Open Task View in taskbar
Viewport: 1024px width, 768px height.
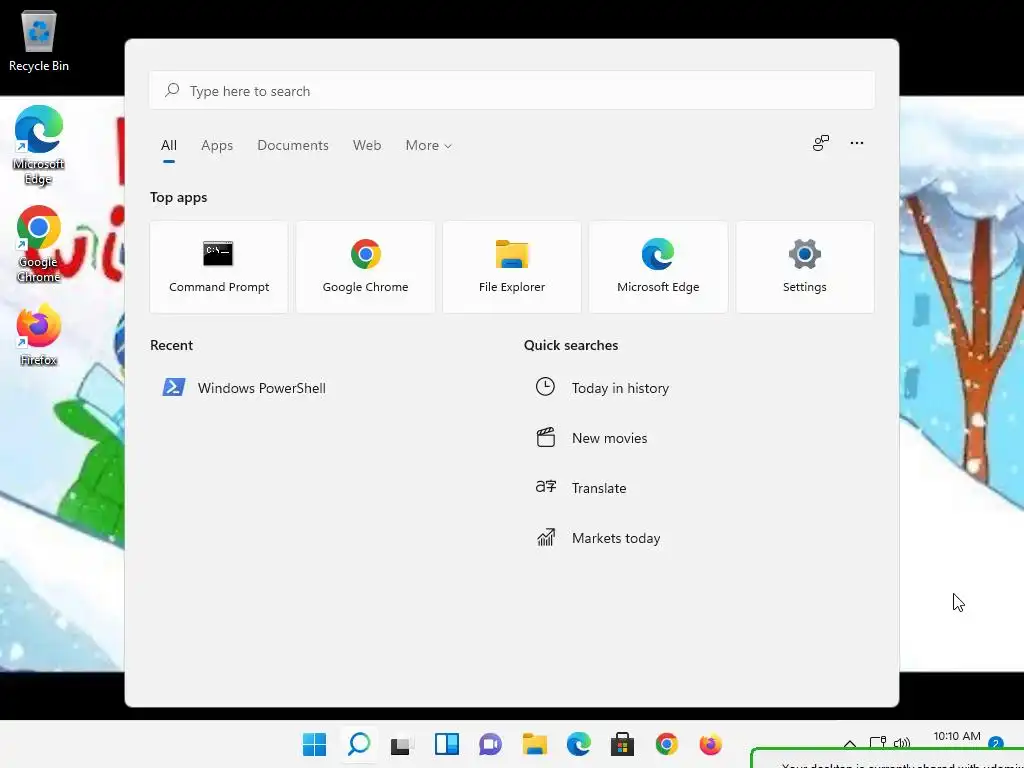pyautogui.click(x=402, y=744)
